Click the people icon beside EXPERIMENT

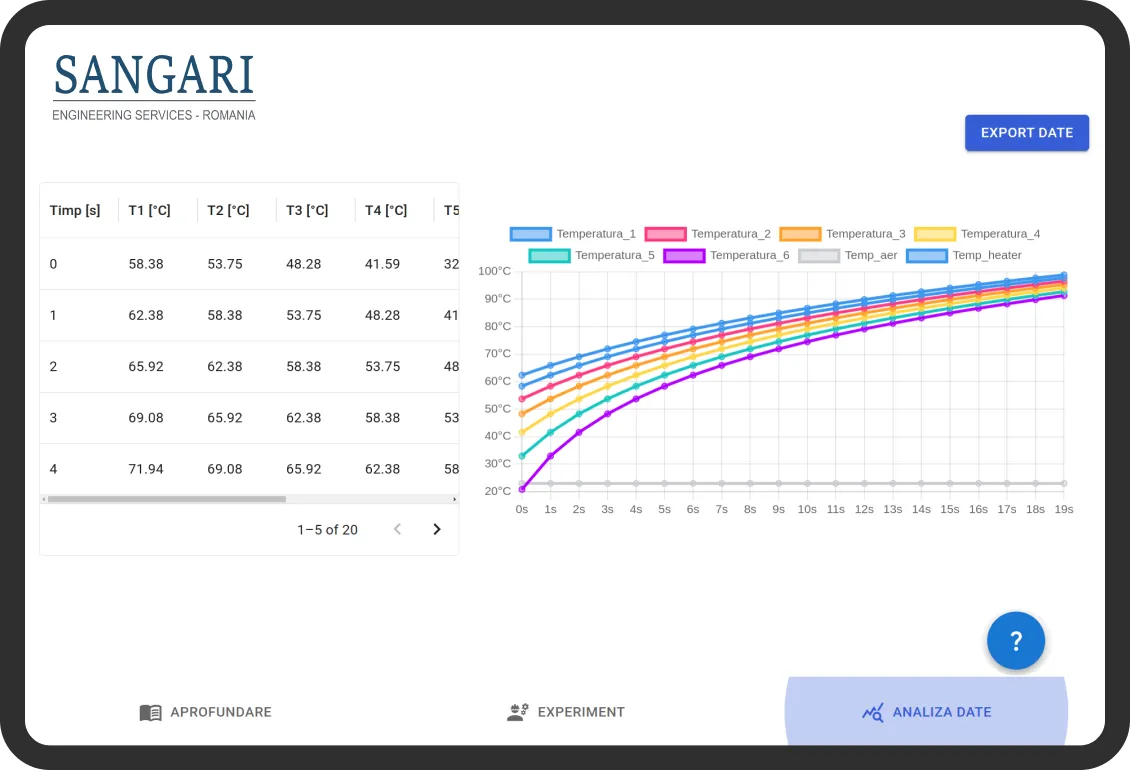(x=517, y=712)
